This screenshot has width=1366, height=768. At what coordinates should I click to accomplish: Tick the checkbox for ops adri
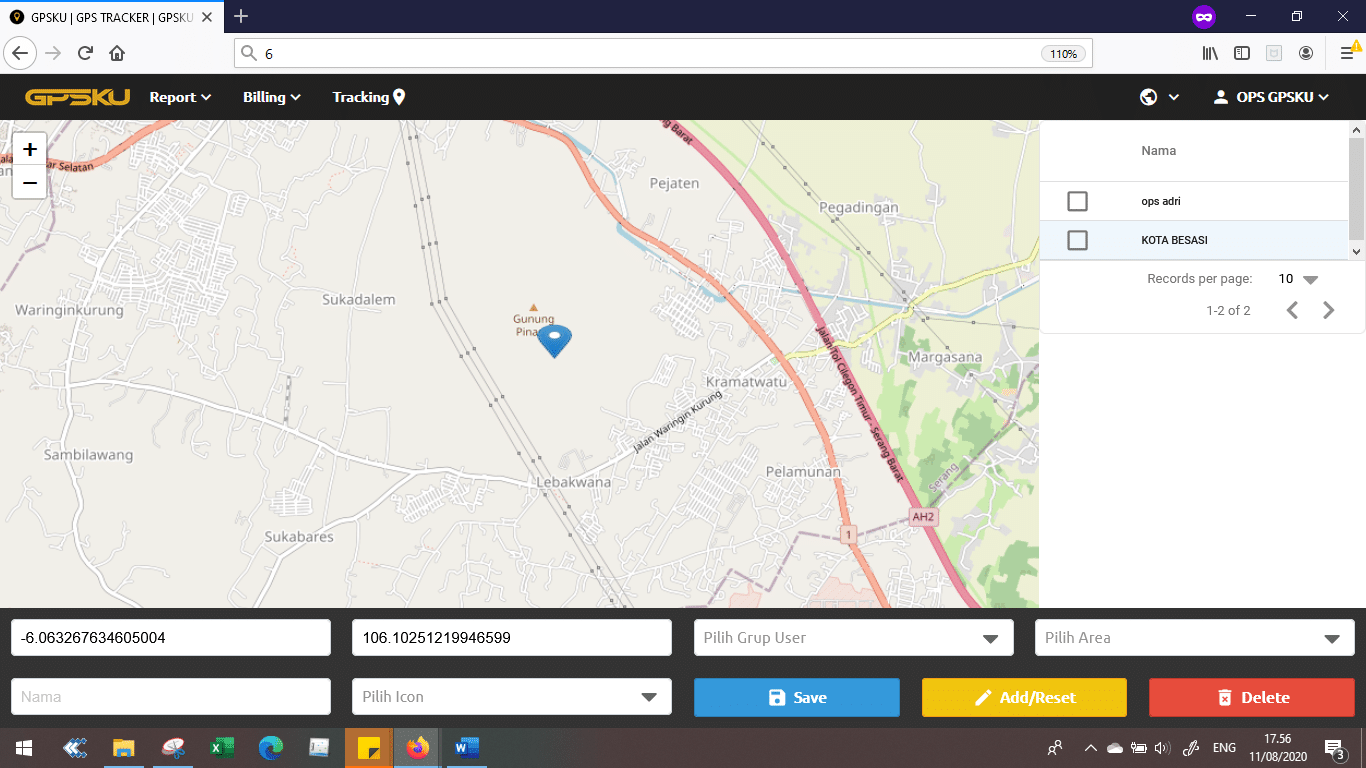pyautogui.click(x=1077, y=201)
